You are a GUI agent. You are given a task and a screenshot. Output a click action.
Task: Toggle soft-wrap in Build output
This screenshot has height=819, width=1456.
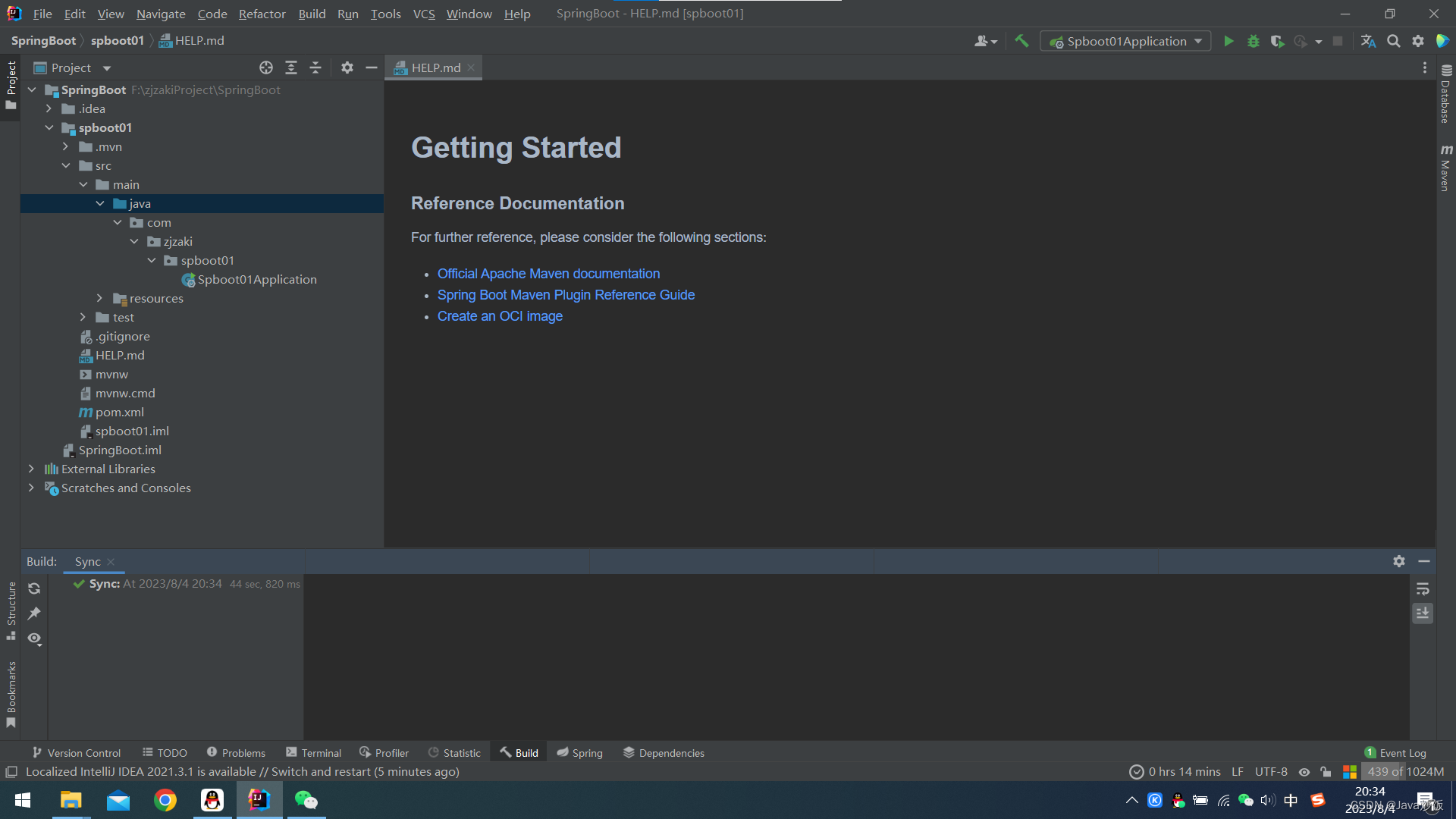click(x=1423, y=588)
